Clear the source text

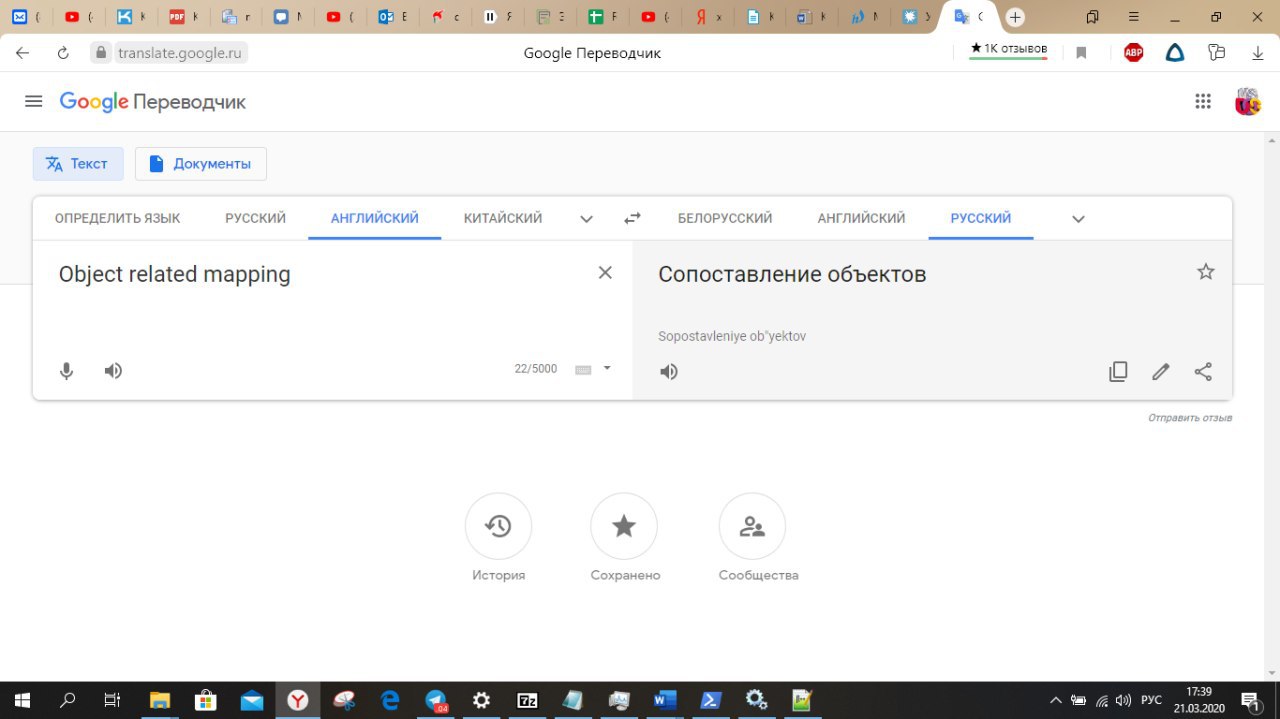(x=605, y=273)
